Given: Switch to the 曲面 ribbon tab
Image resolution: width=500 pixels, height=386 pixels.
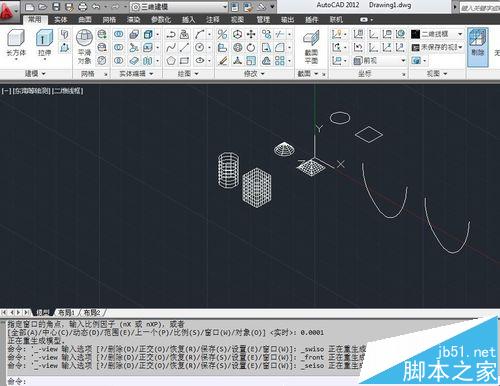Looking at the screenshot, I should tap(85, 20).
